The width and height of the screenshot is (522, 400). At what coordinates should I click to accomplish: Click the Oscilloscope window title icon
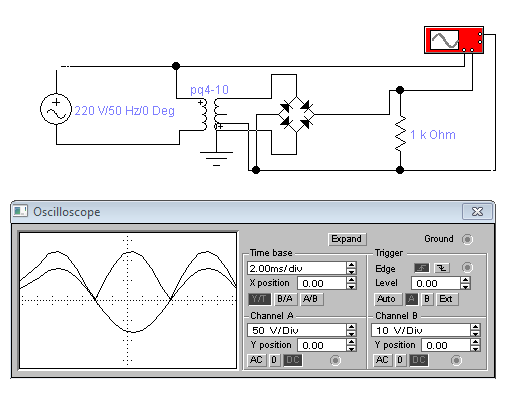[20, 211]
